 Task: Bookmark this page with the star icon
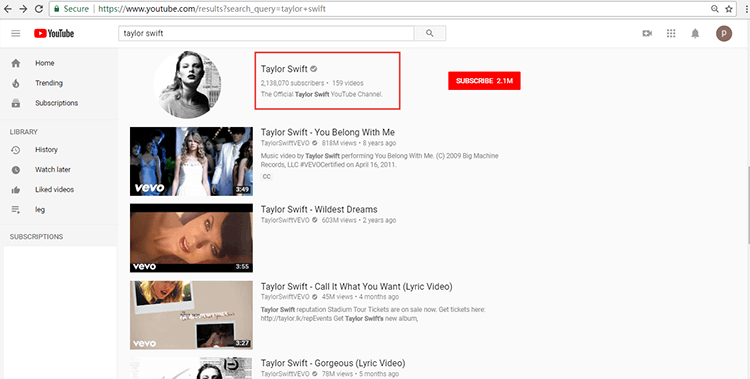click(728, 9)
